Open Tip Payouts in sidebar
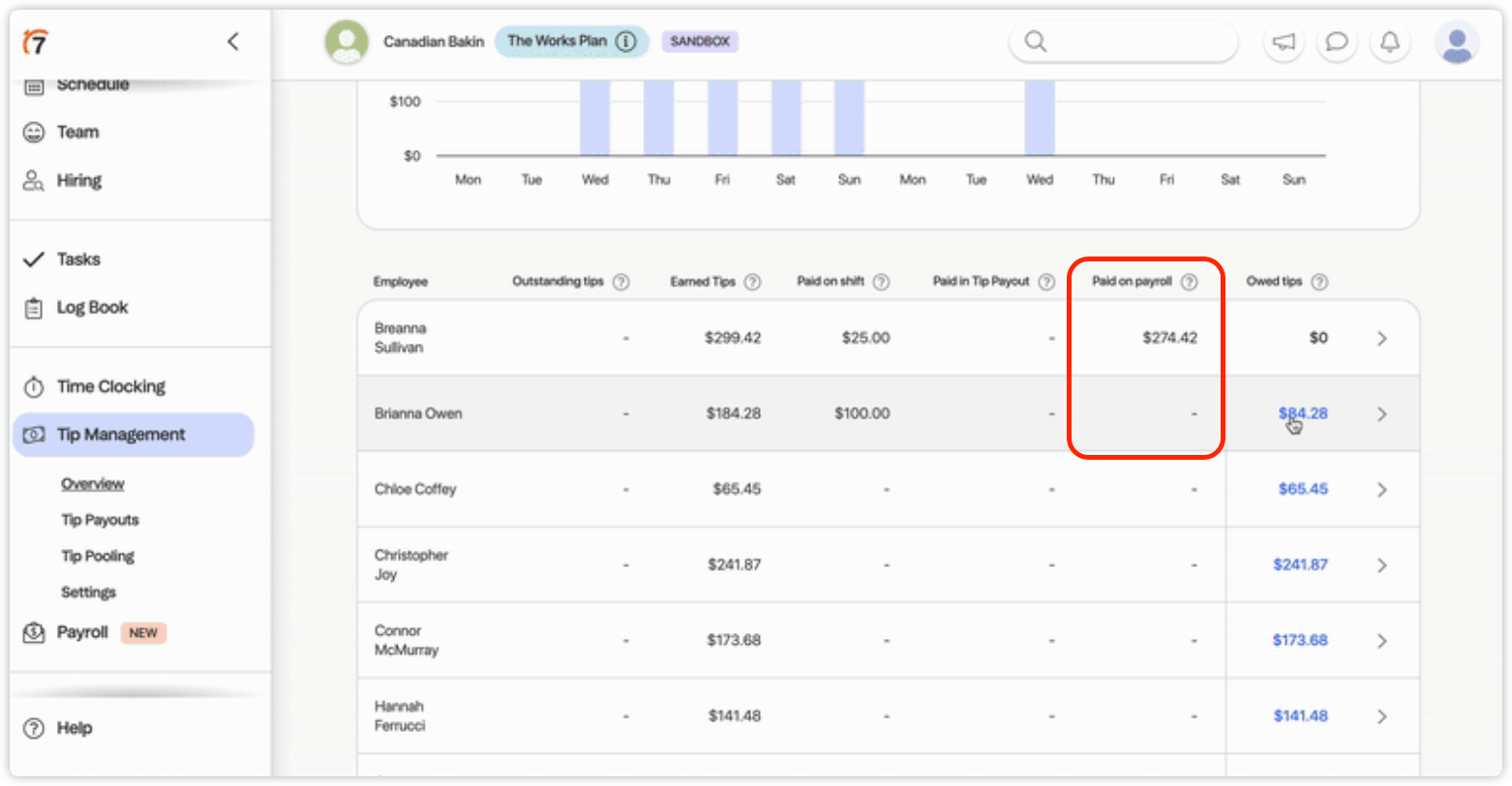Image resolution: width=1512 pixels, height=786 pixels. [100, 520]
